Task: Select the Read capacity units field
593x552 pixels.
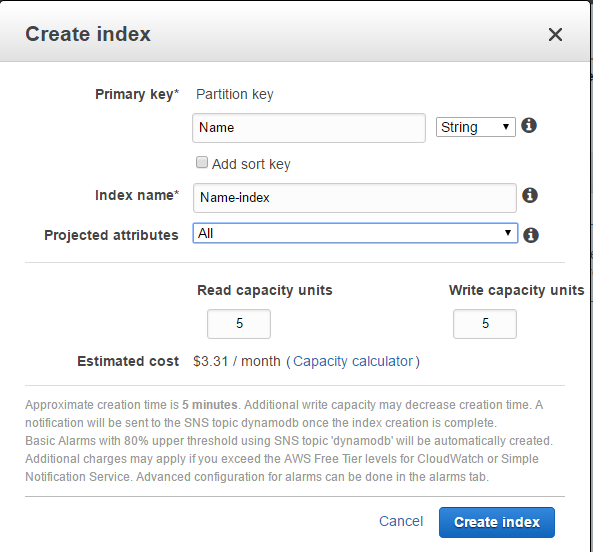Action: (x=239, y=324)
